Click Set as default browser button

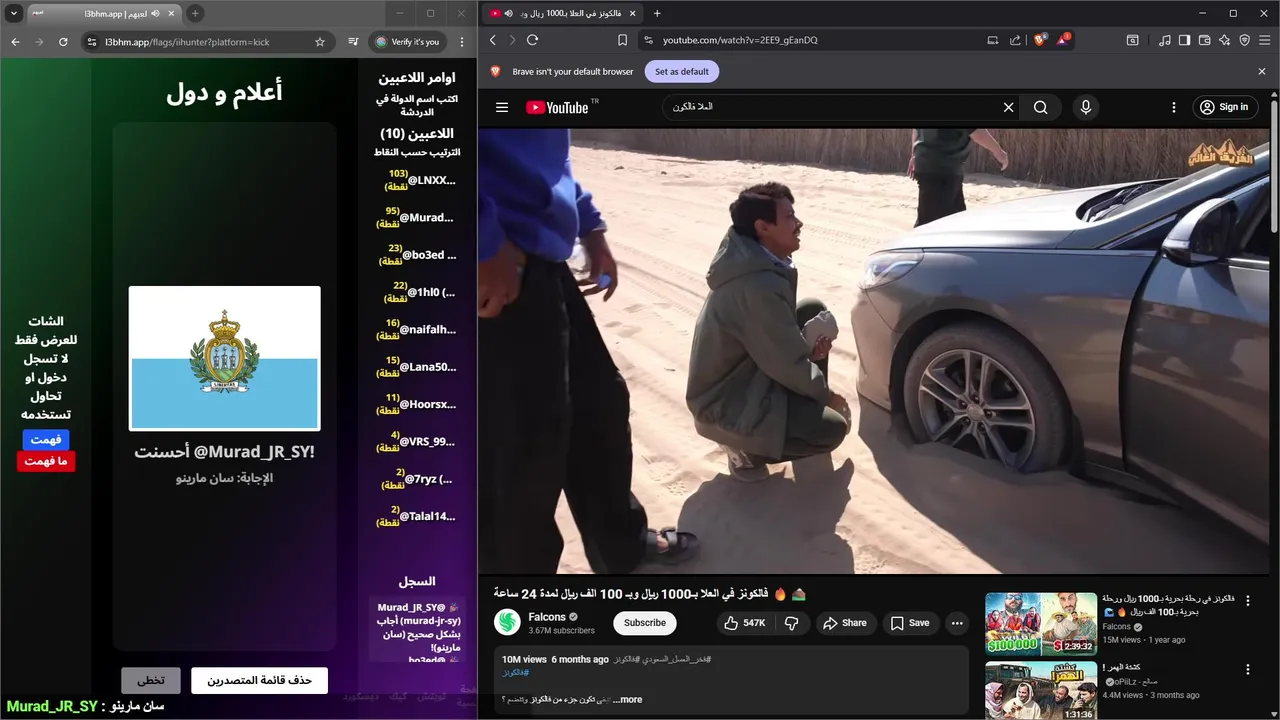[682, 72]
